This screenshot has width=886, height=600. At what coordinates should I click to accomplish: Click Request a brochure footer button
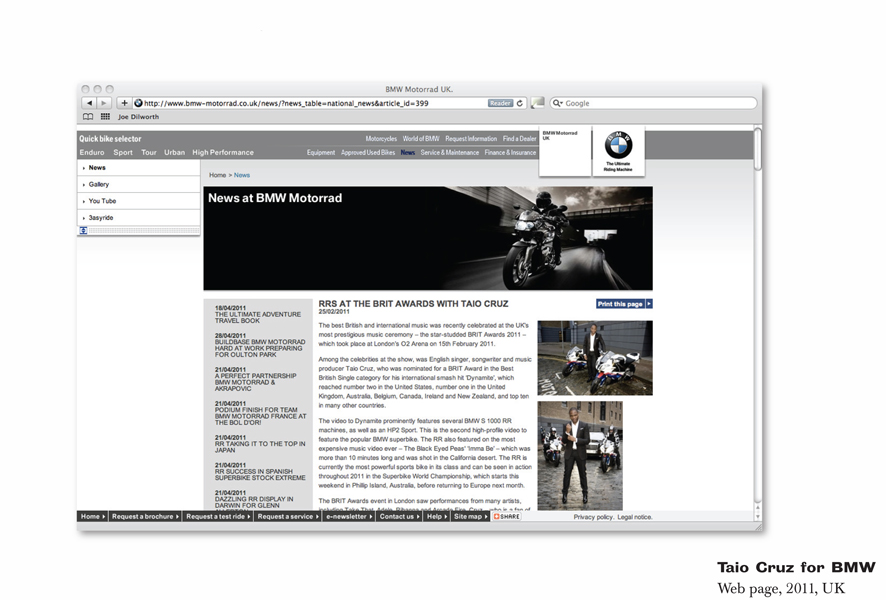(145, 516)
